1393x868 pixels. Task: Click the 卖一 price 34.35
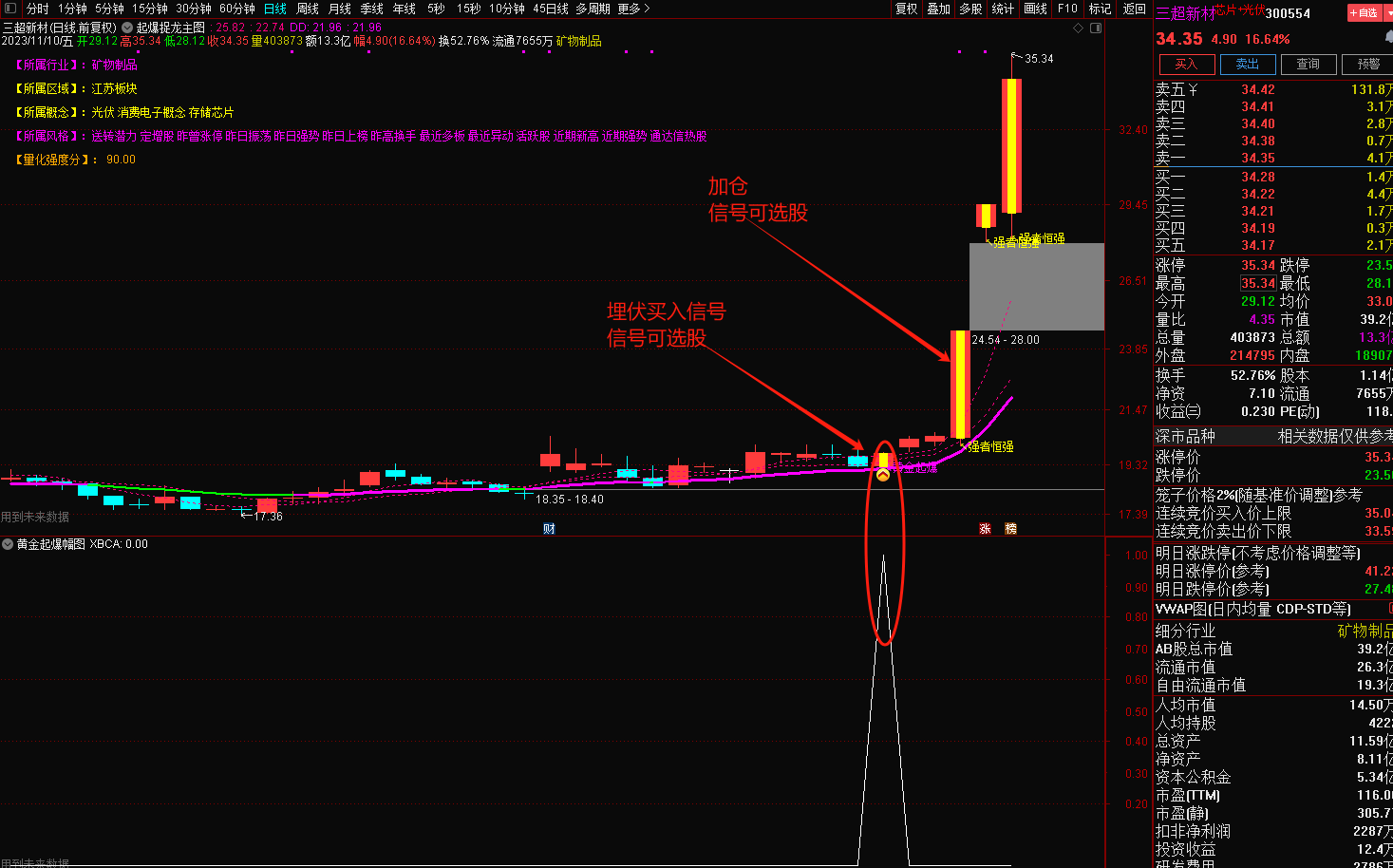click(1258, 159)
